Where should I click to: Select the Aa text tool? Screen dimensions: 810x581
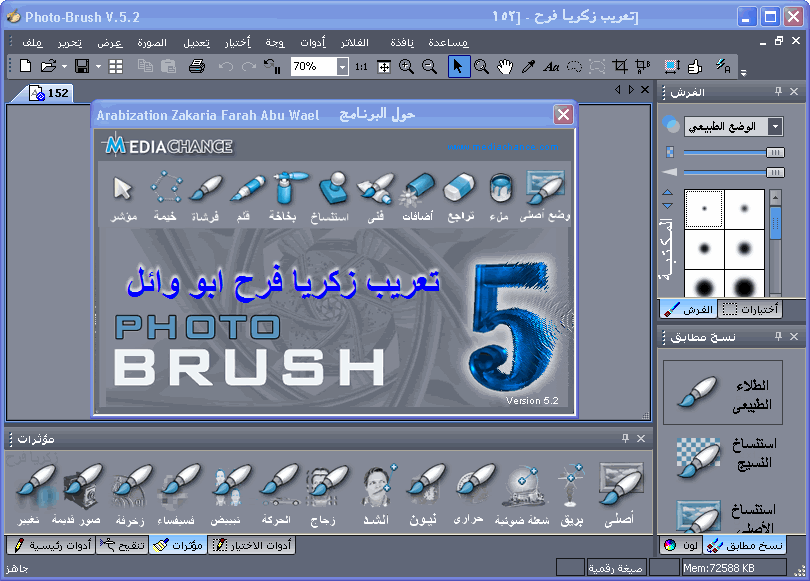pyautogui.click(x=551, y=67)
